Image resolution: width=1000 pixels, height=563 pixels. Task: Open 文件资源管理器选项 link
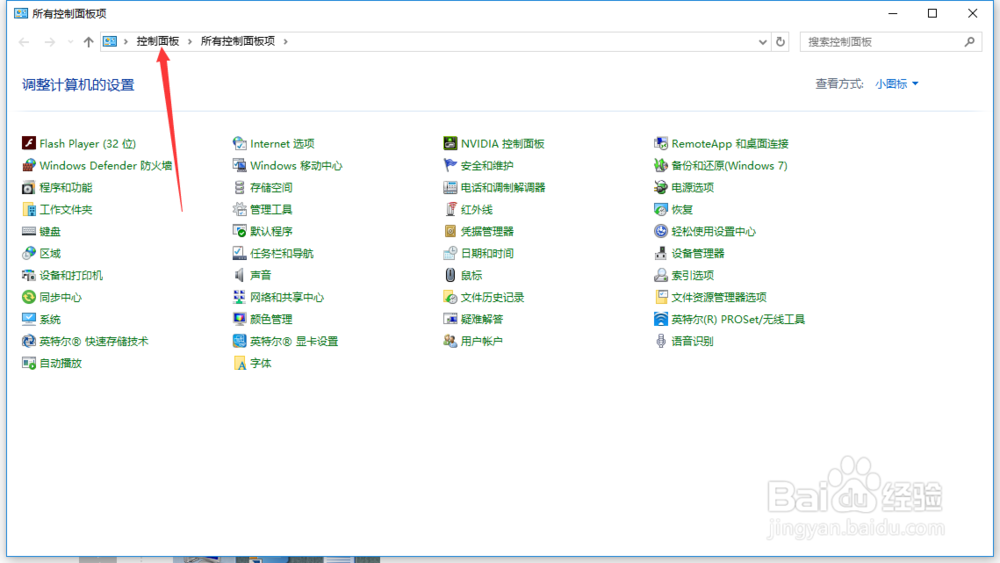pyautogui.click(x=719, y=298)
